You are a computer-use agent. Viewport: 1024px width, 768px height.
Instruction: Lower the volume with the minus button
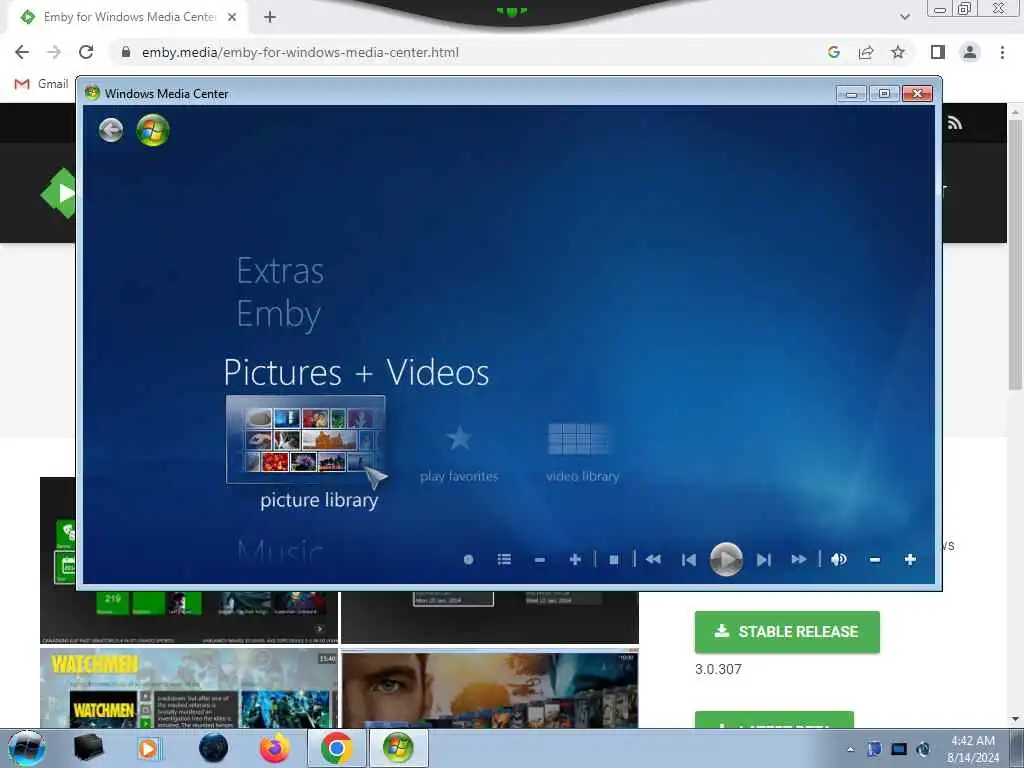coord(875,560)
